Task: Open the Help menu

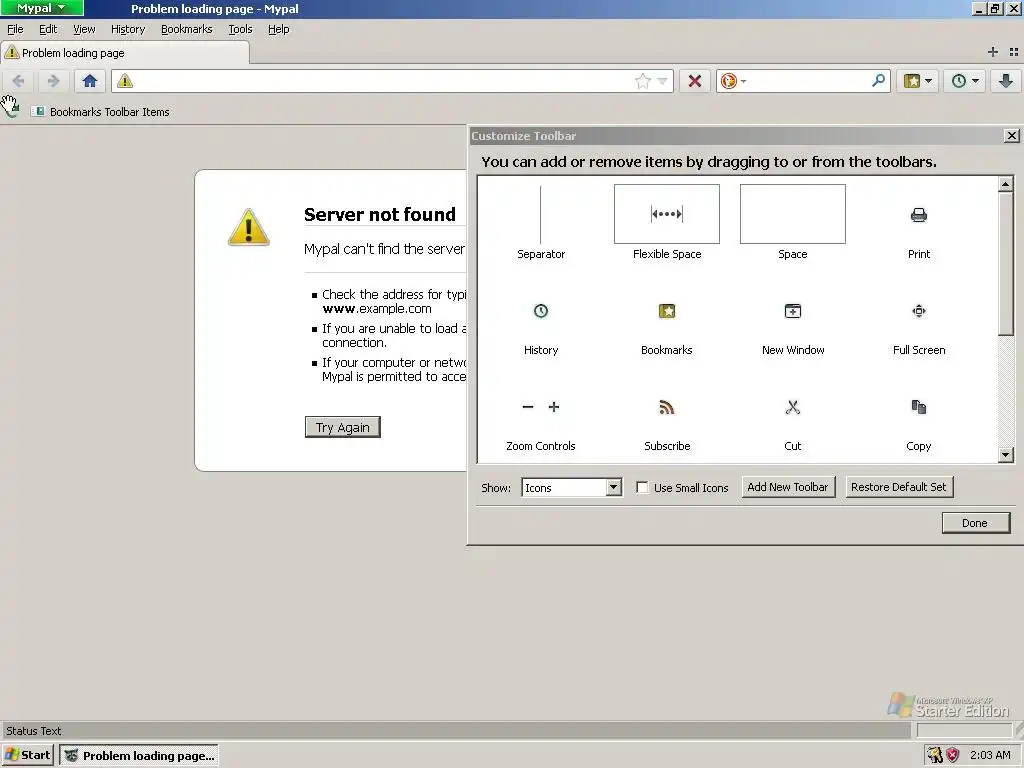Action: pyautogui.click(x=278, y=29)
